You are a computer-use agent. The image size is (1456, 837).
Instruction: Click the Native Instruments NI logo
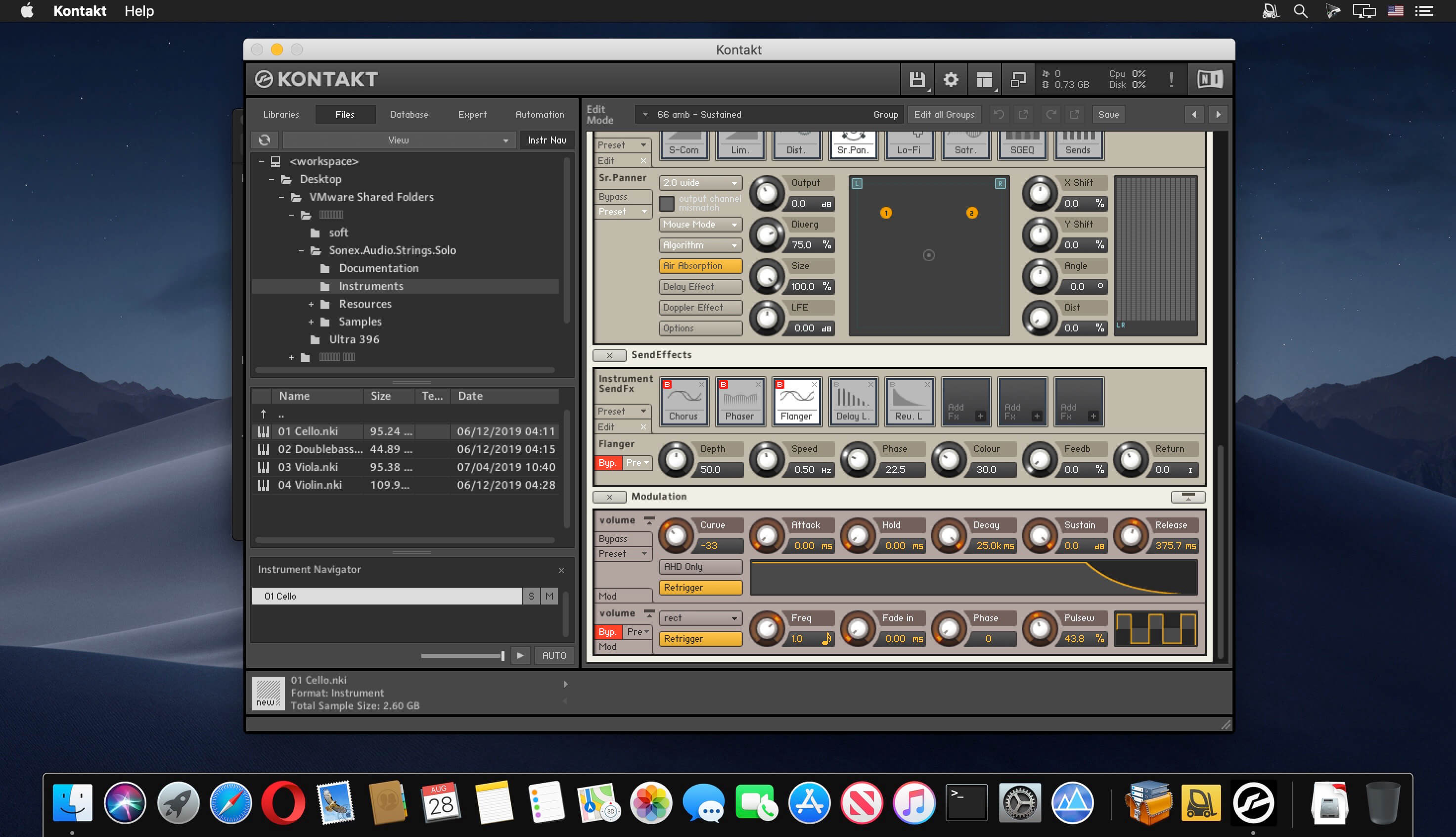click(1210, 79)
